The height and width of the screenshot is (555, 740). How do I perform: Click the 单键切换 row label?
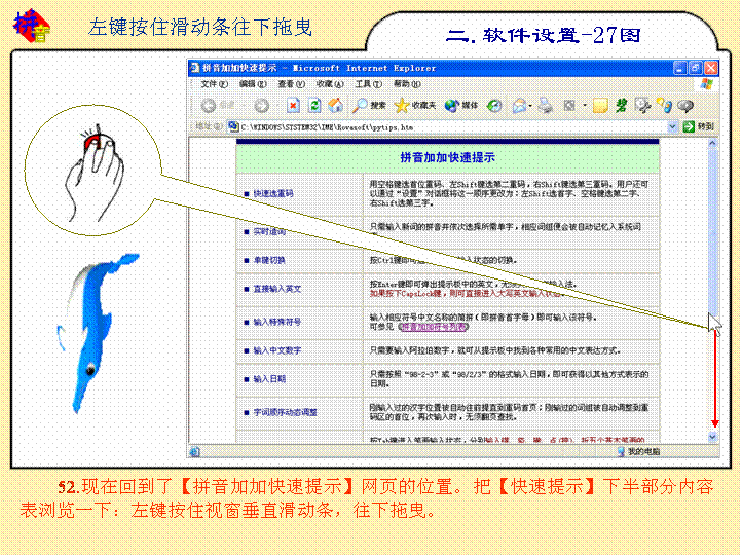pyautogui.click(x=269, y=261)
